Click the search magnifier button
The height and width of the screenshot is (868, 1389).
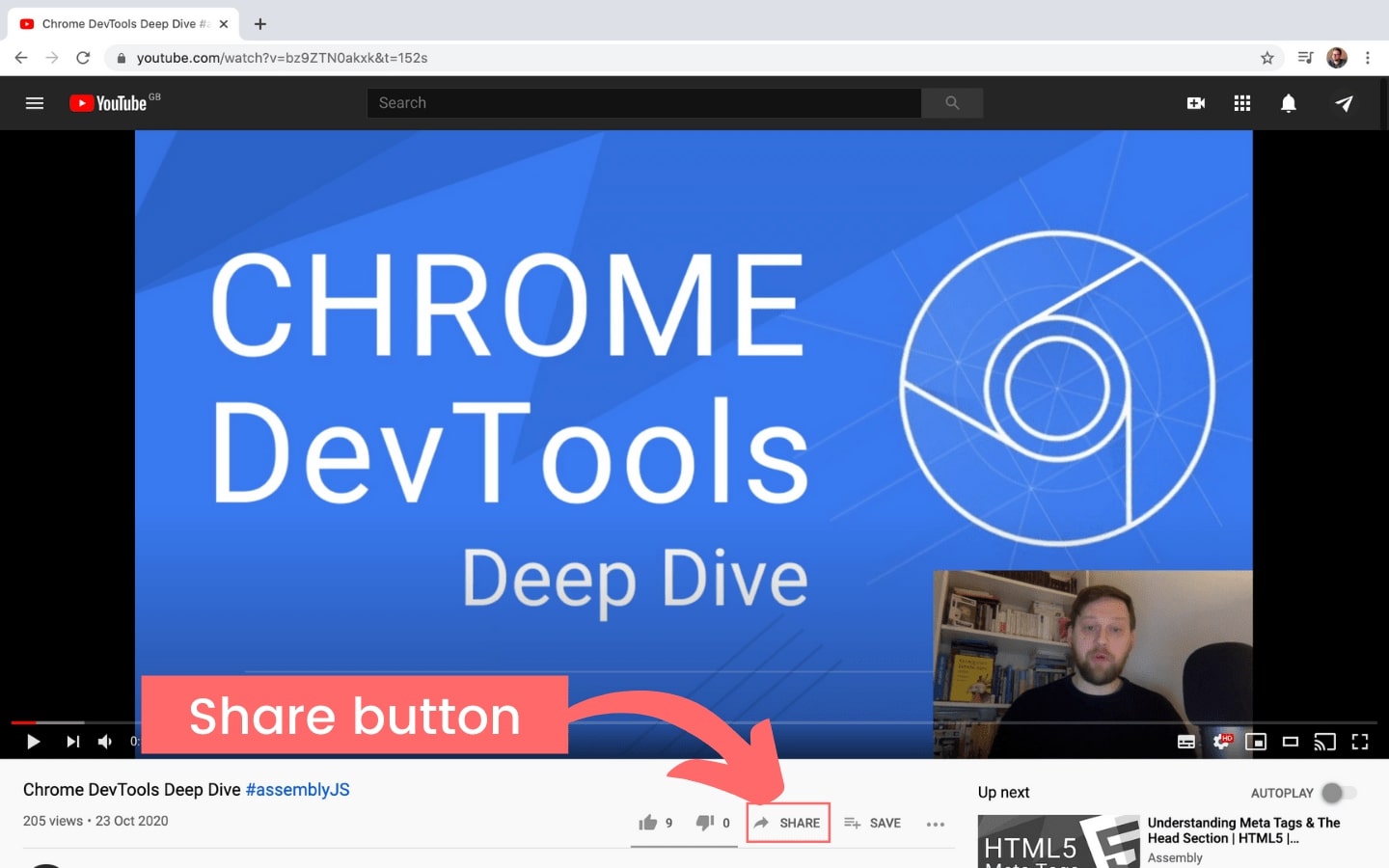click(x=952, y=103)
